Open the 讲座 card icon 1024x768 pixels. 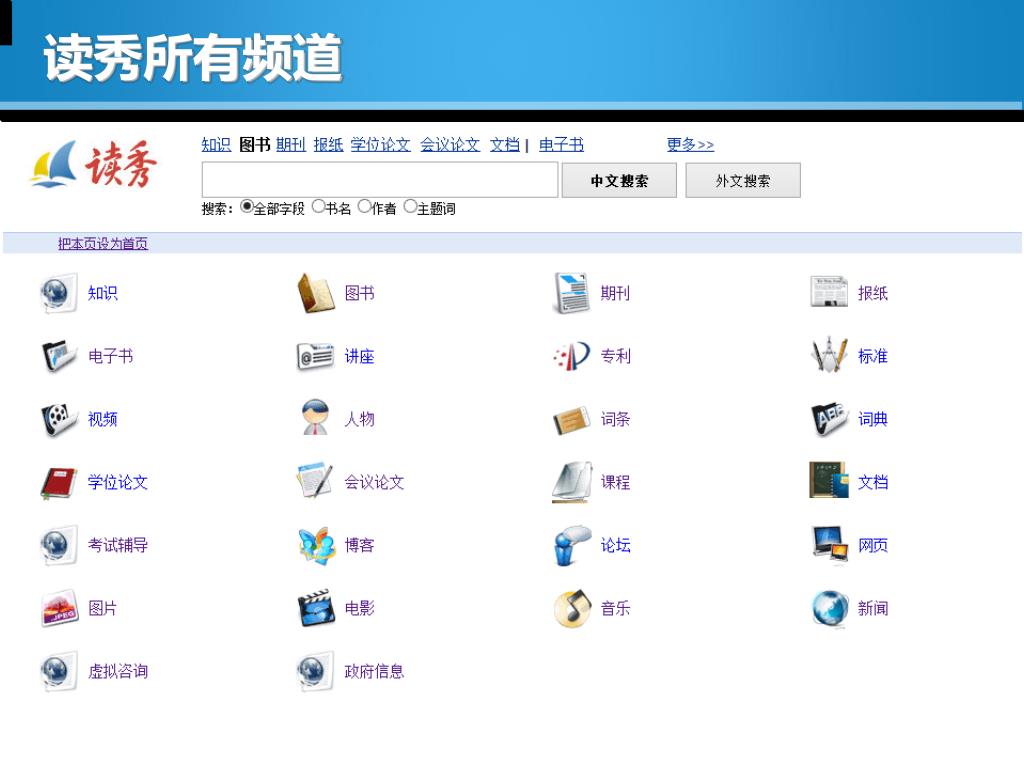point(316,356)
